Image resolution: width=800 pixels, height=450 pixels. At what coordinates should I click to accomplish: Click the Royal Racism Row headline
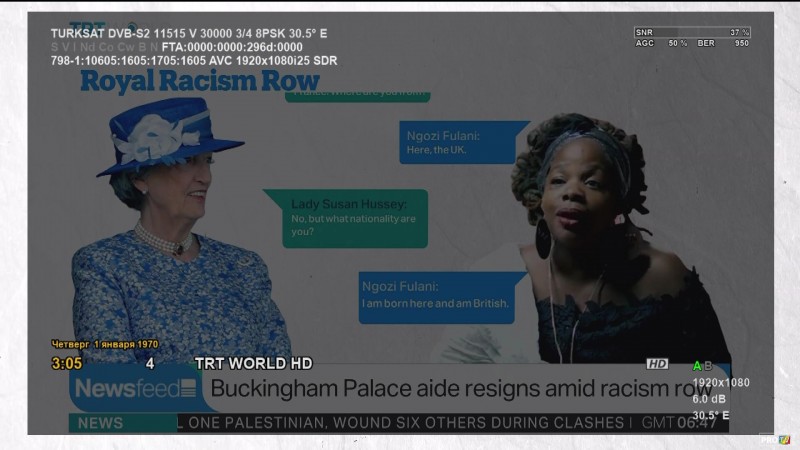coord(200,81)
